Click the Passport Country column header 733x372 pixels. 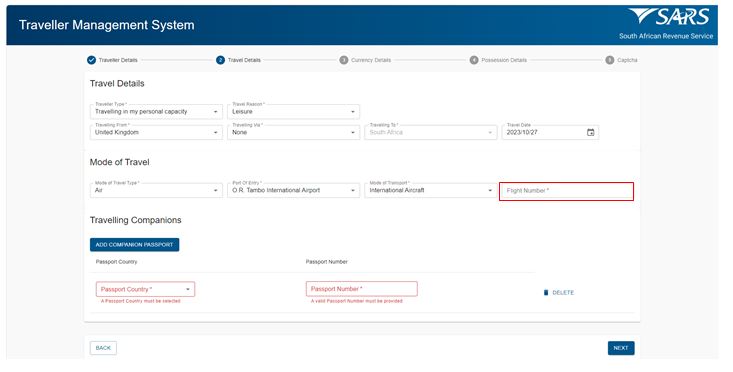(x=116, y=262)
